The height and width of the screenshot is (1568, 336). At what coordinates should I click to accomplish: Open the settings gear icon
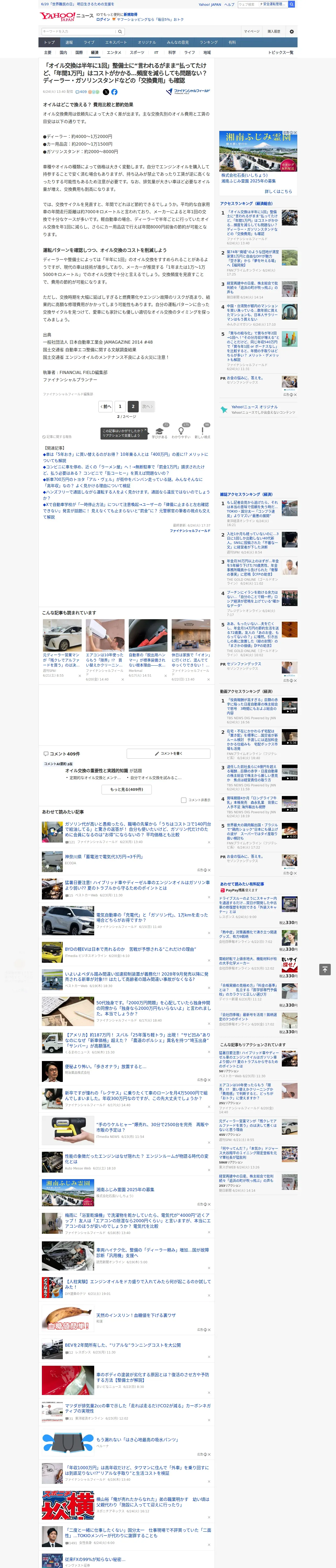292,32
